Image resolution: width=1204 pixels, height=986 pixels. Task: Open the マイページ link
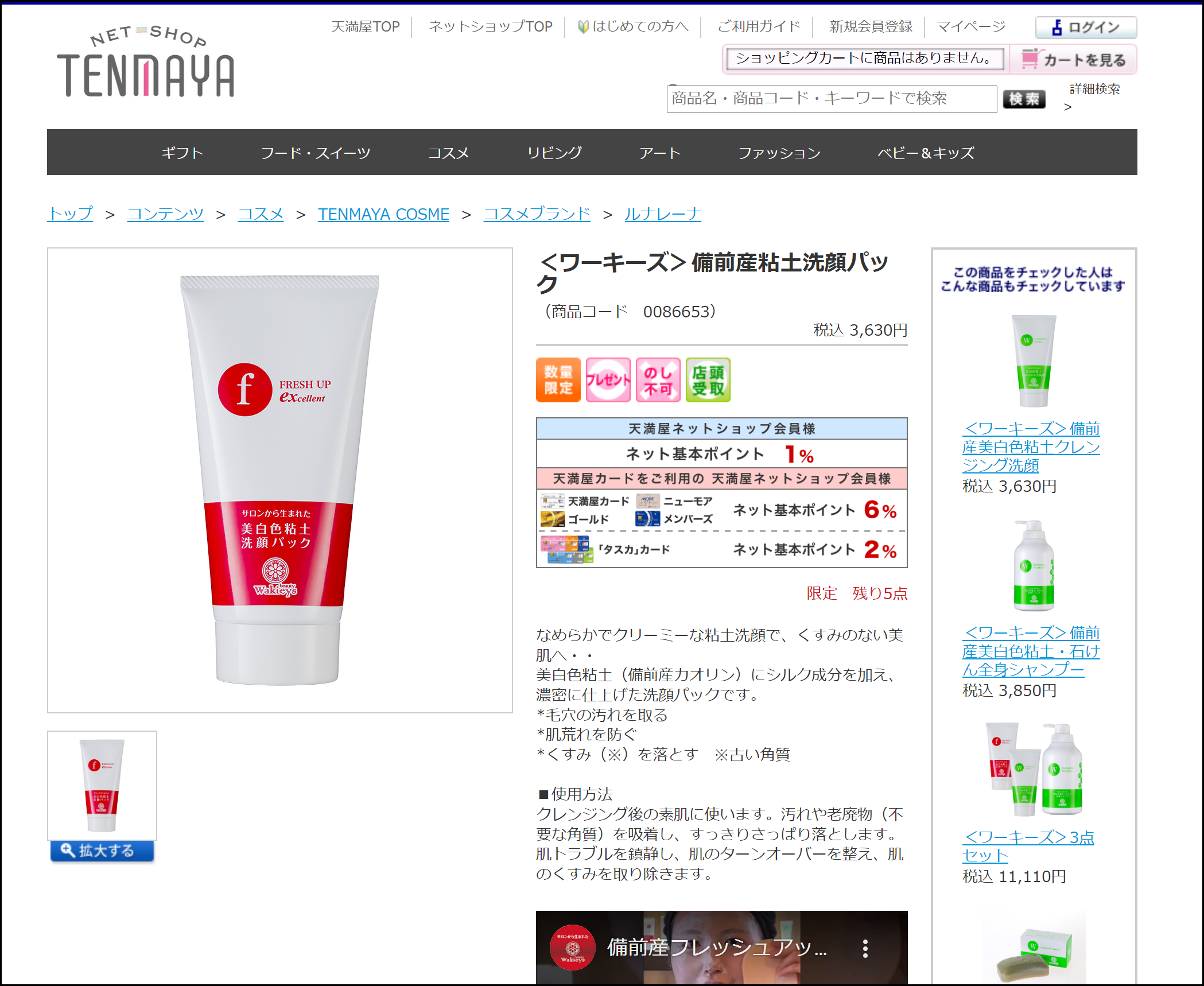pyautogui.click(x=971, y=27)
